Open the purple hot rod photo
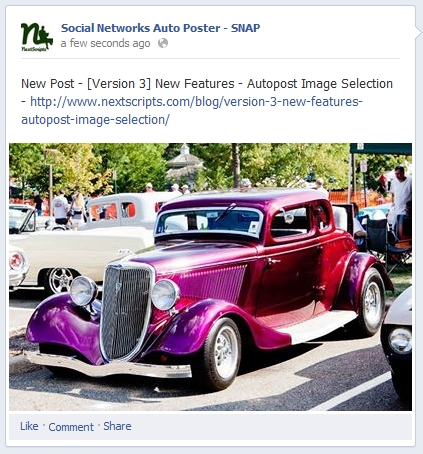The height and width of the screenshot is (454, 423). (x=210, y=277)
